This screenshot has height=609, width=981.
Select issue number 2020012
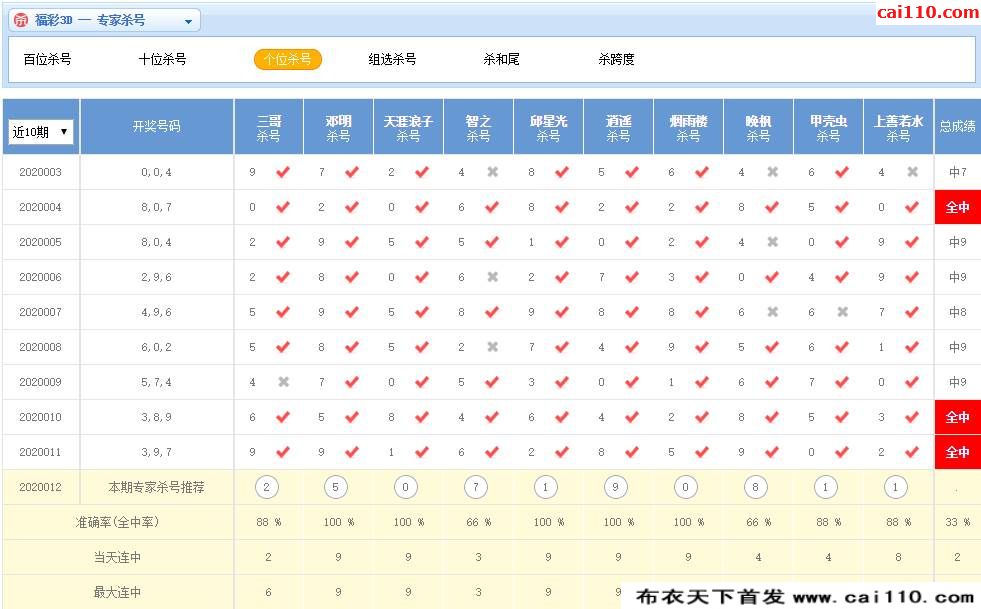coord(41,488)
